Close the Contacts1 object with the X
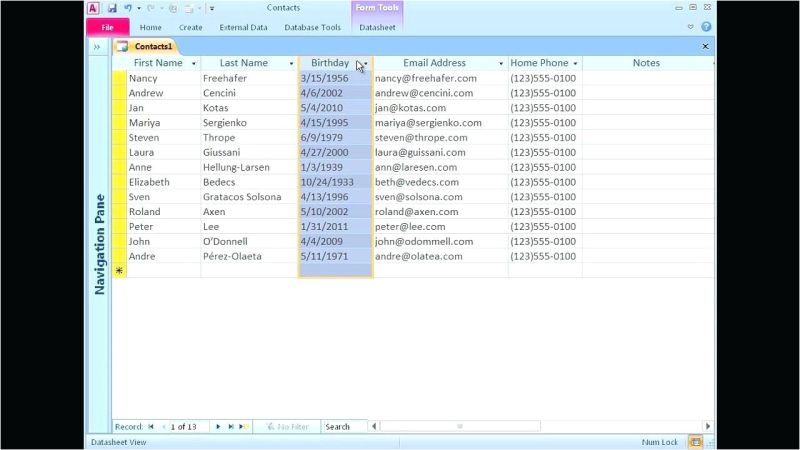800x450 pixels. pos(706,46)
